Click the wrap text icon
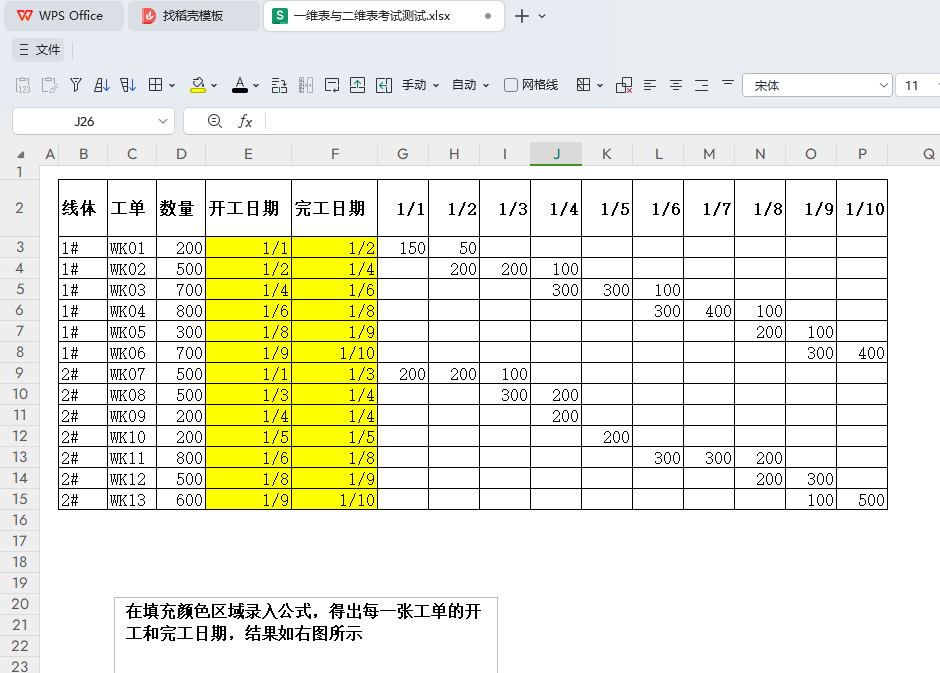This screenshot has width=940, height=673. (x=332, y=85)
